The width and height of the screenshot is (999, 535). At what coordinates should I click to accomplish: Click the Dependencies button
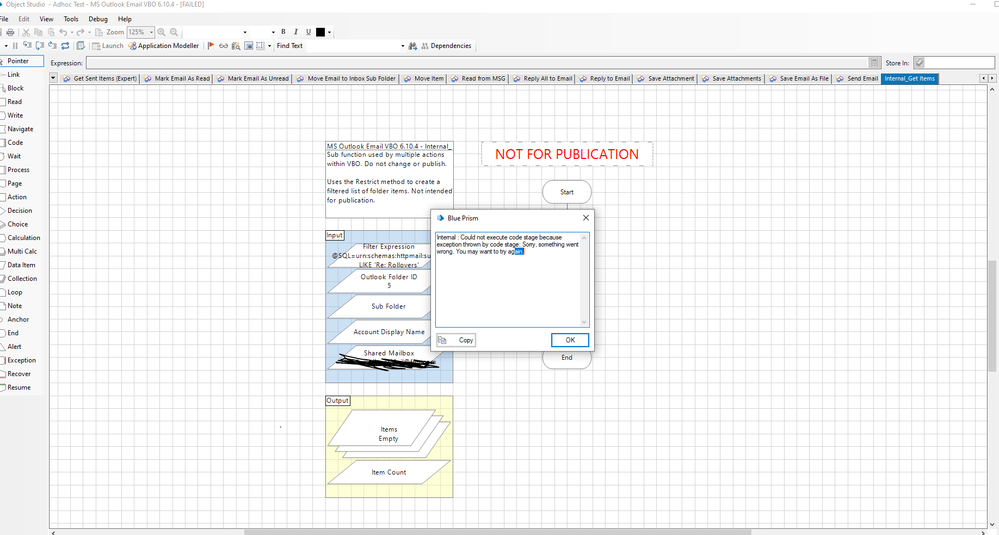click(446, 46)
